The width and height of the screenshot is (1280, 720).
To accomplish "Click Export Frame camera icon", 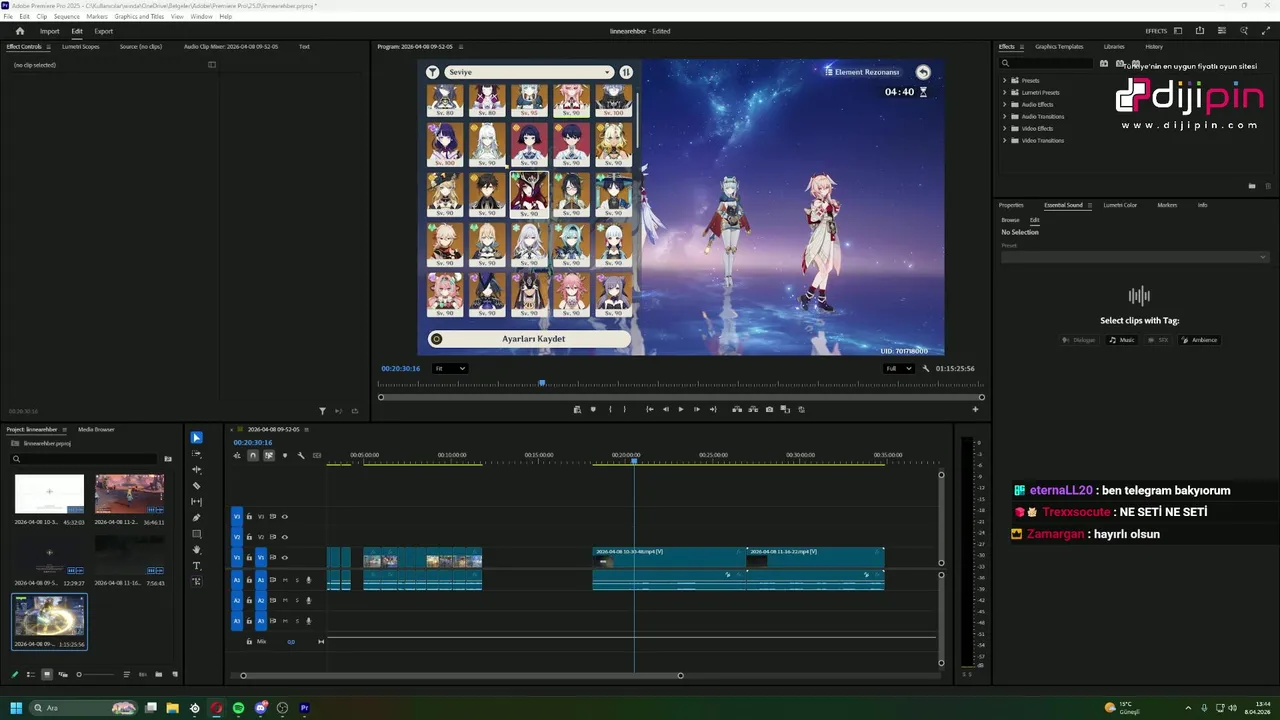I will (x=769, y=409).
